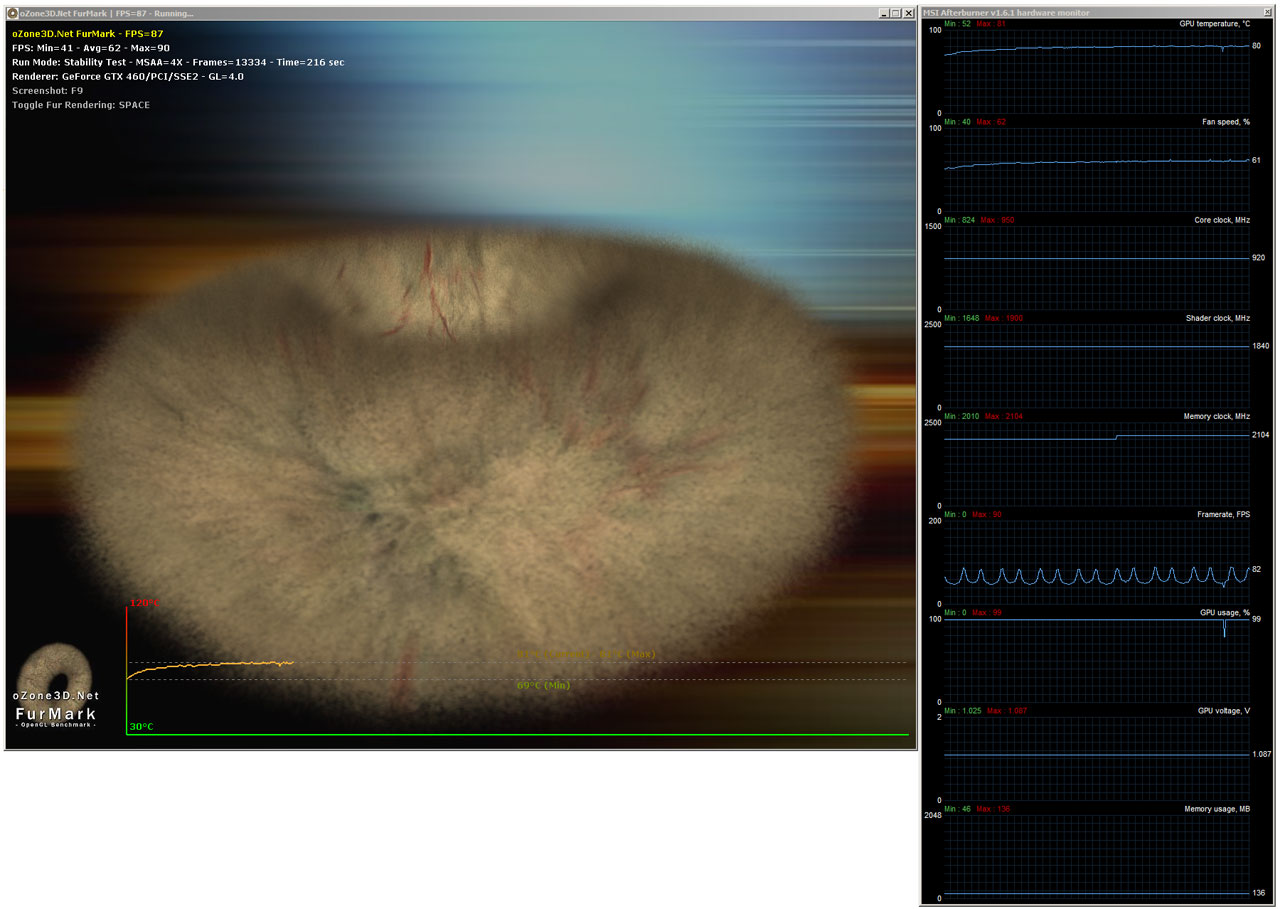Select the Fan speed graph

[1095, 168]
